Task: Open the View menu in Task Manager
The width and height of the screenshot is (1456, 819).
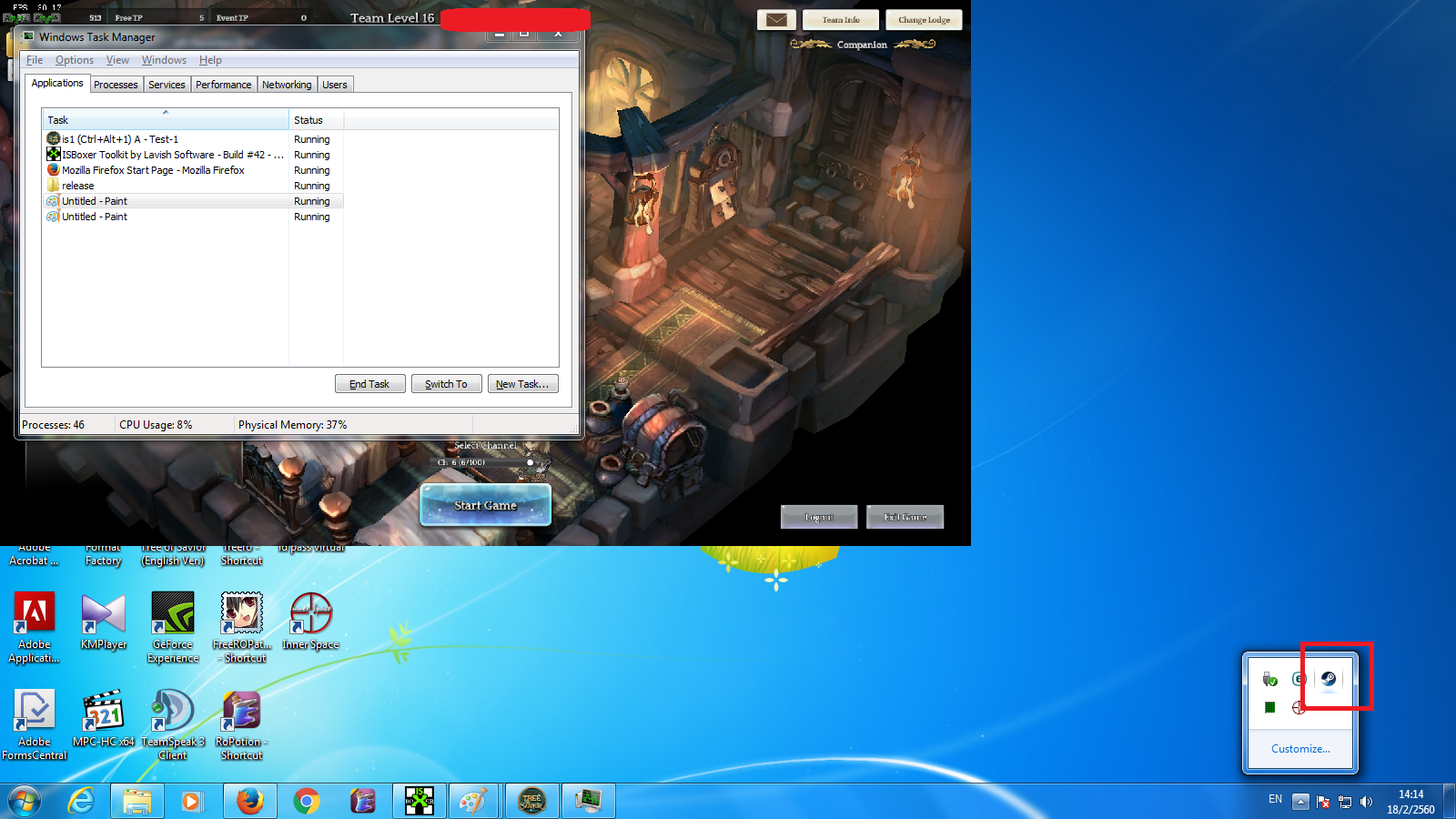Action: click(117, 60)
